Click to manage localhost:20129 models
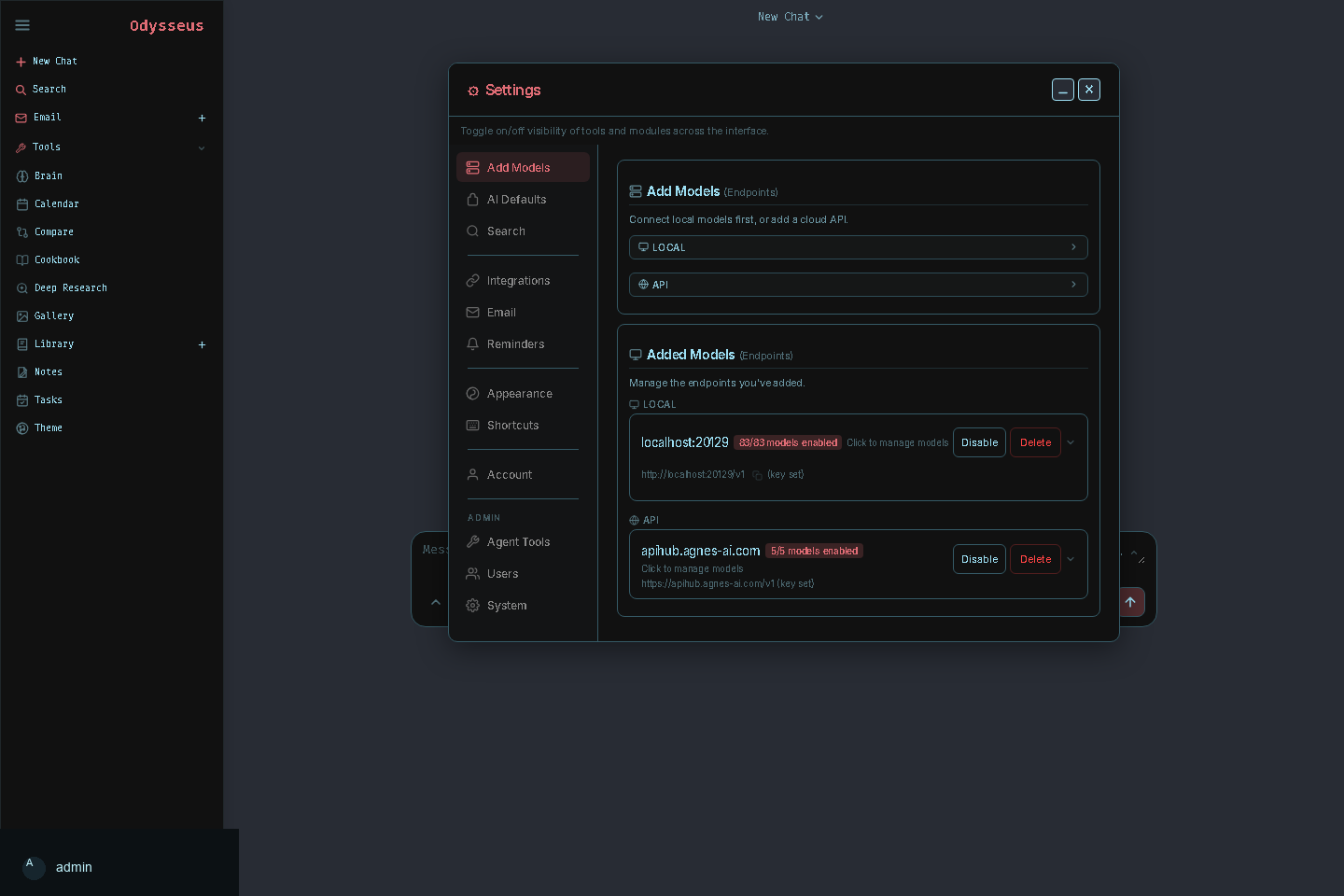 click(x=897, y=442)
